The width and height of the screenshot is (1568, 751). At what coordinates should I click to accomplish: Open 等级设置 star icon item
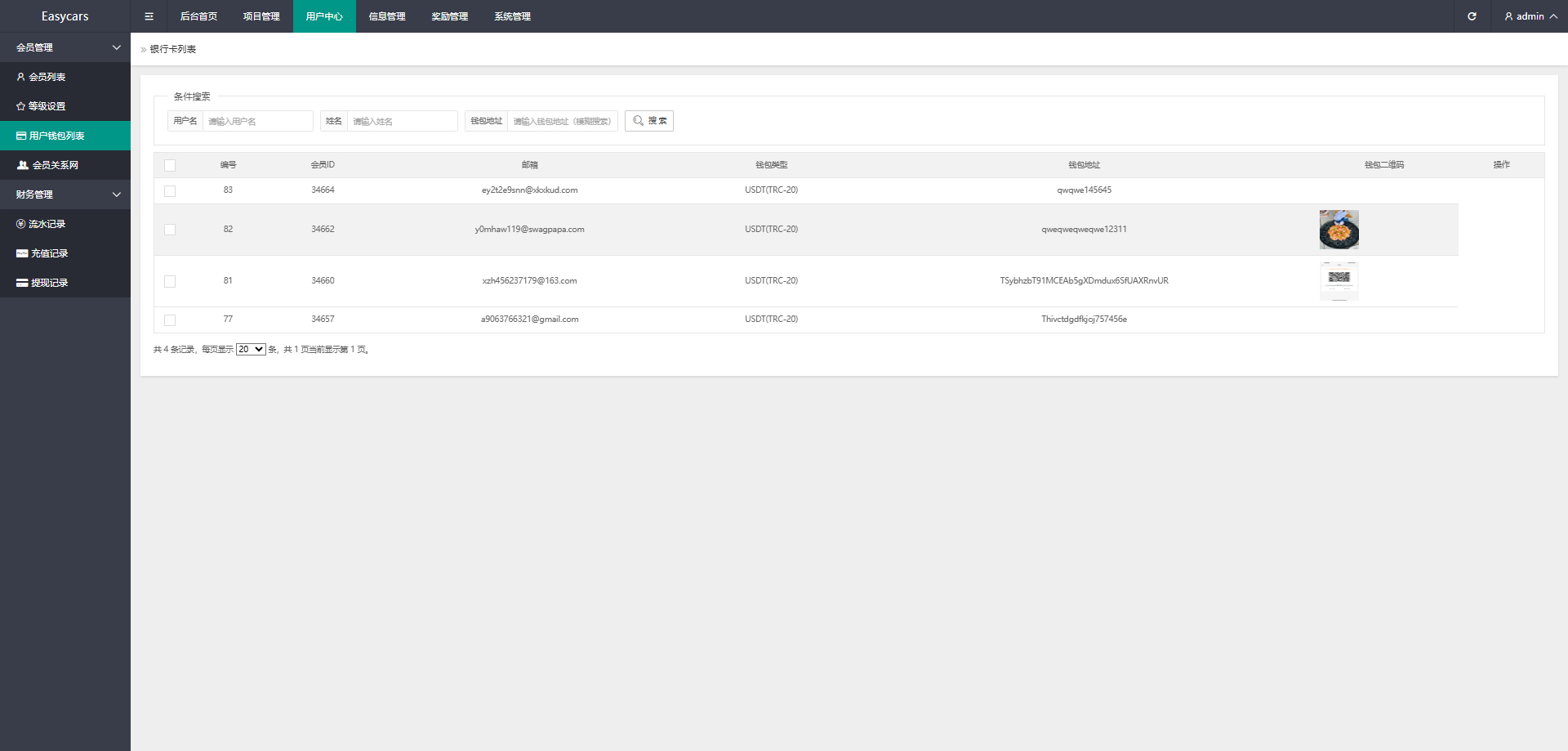tap(47, 106)
